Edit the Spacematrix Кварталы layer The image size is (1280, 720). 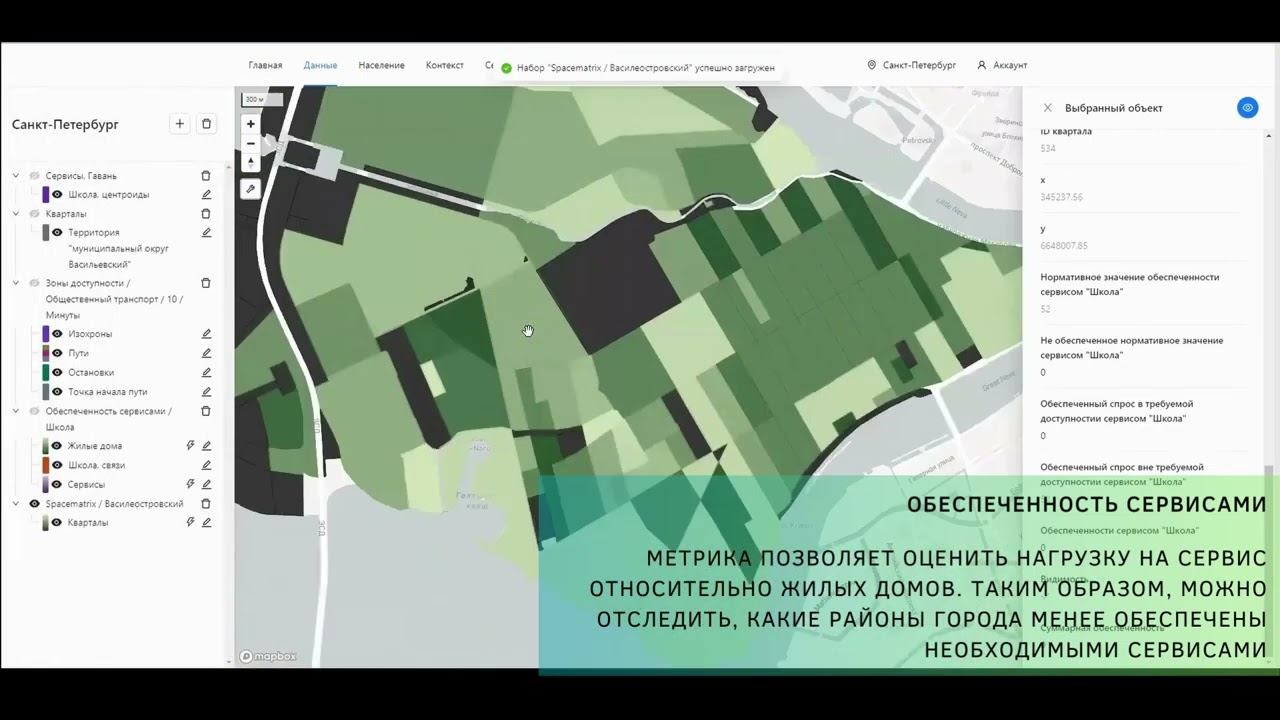click(206, 523)
